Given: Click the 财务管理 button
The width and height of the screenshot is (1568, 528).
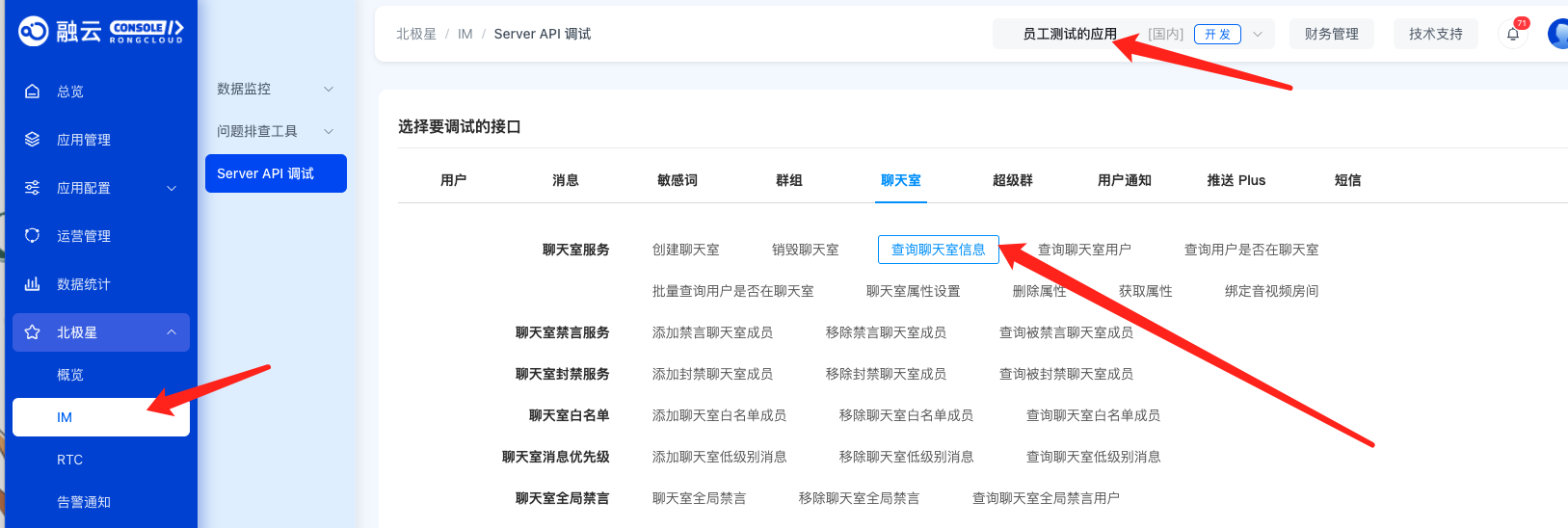Looking at the screenshot, I should click(x=1332, y=34).
